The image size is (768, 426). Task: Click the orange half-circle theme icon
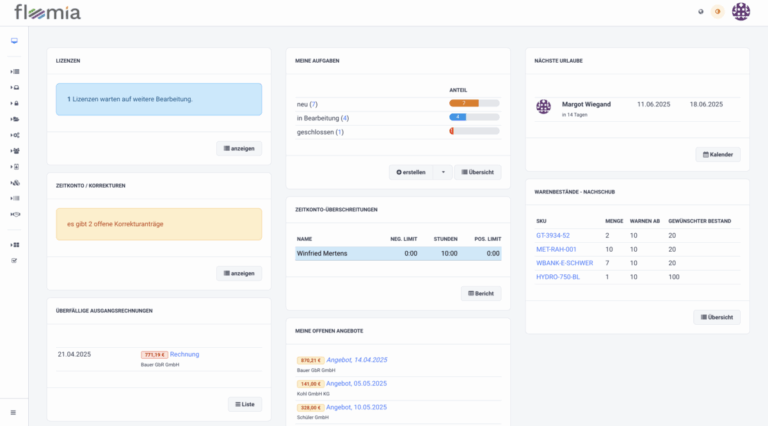[x=717, y=12]
